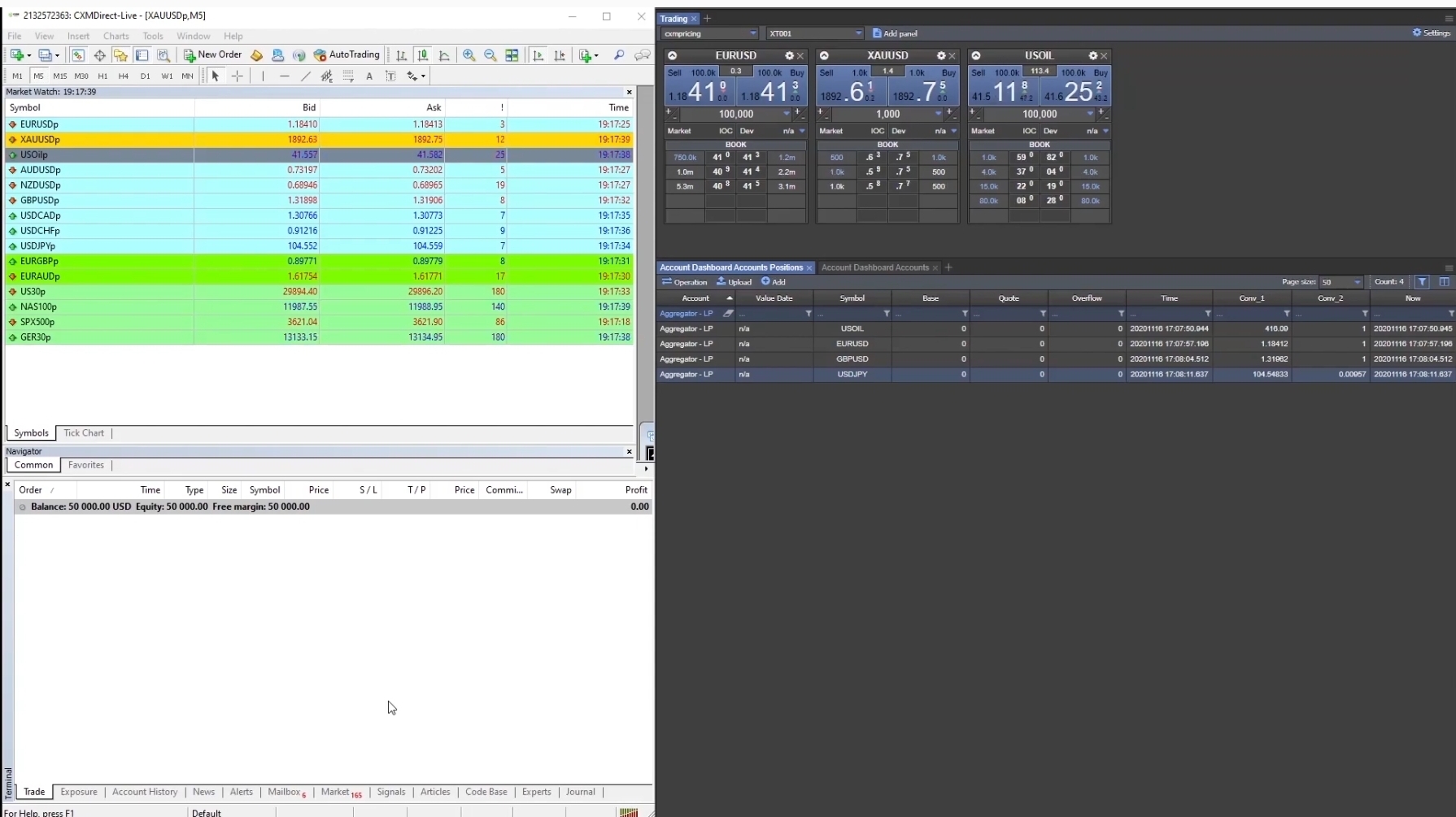Open the Page size dropdown
Viewport: 1456px width, 817px height.
point(1340,282)
